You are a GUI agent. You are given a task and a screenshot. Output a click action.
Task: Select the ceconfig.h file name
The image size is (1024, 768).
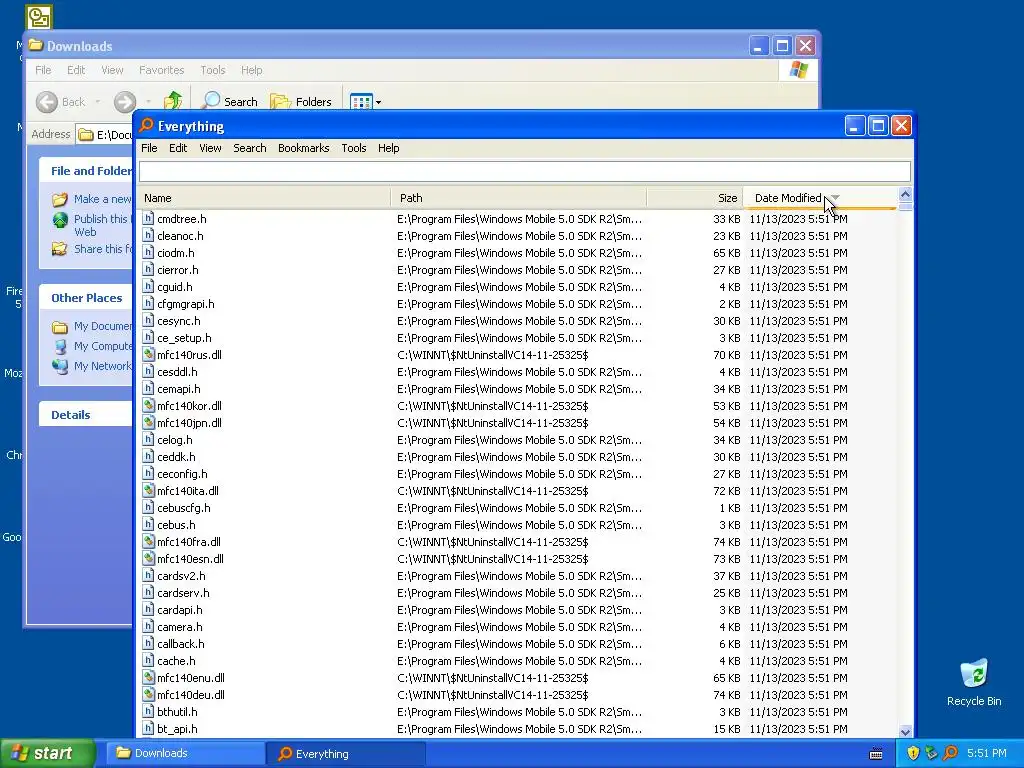182,473
